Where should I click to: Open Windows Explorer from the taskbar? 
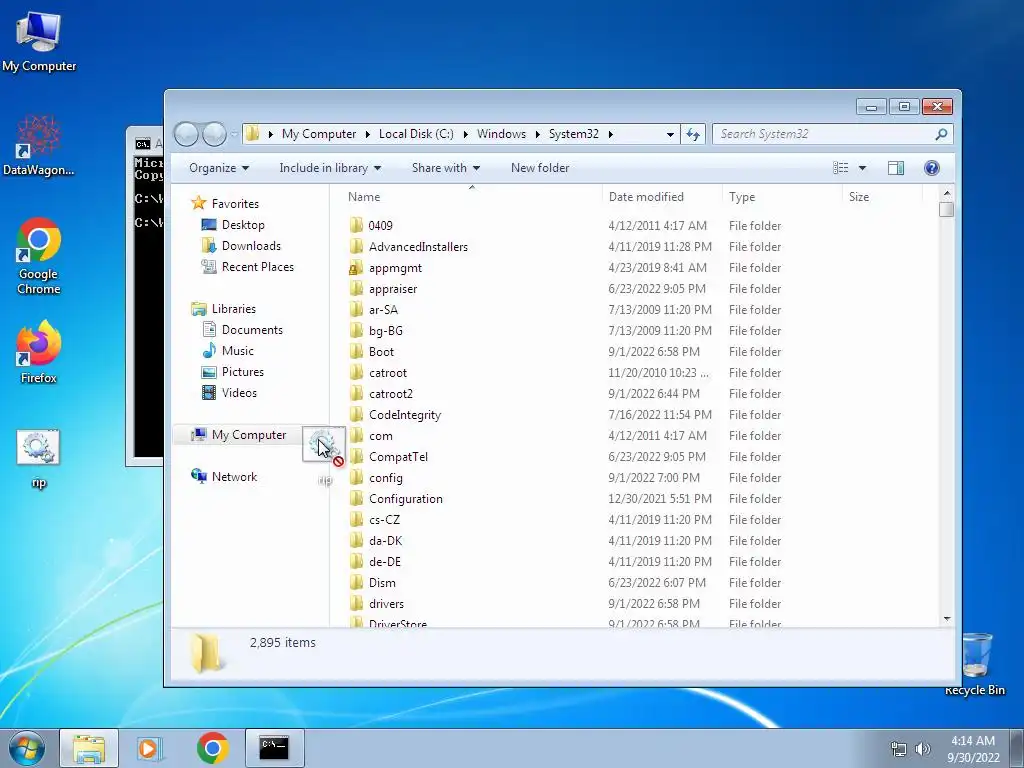[89, 748]
